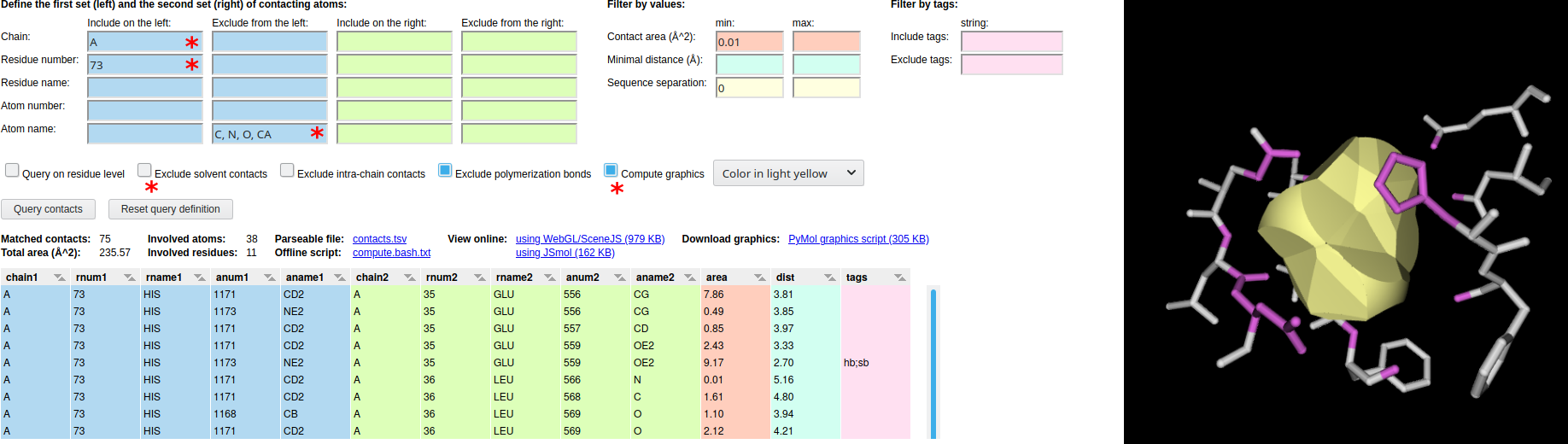The height and width of the screenshot is (444, 1568).
Task: Open sort filter dropdown for chain2 column
Action: (x=410, y=277)
